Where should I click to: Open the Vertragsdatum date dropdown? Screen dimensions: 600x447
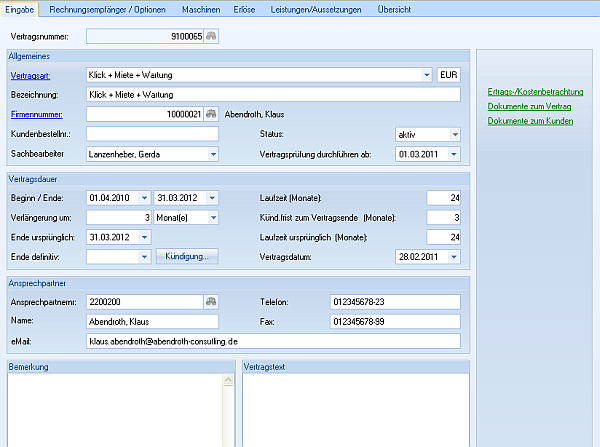tap(454, 257)
